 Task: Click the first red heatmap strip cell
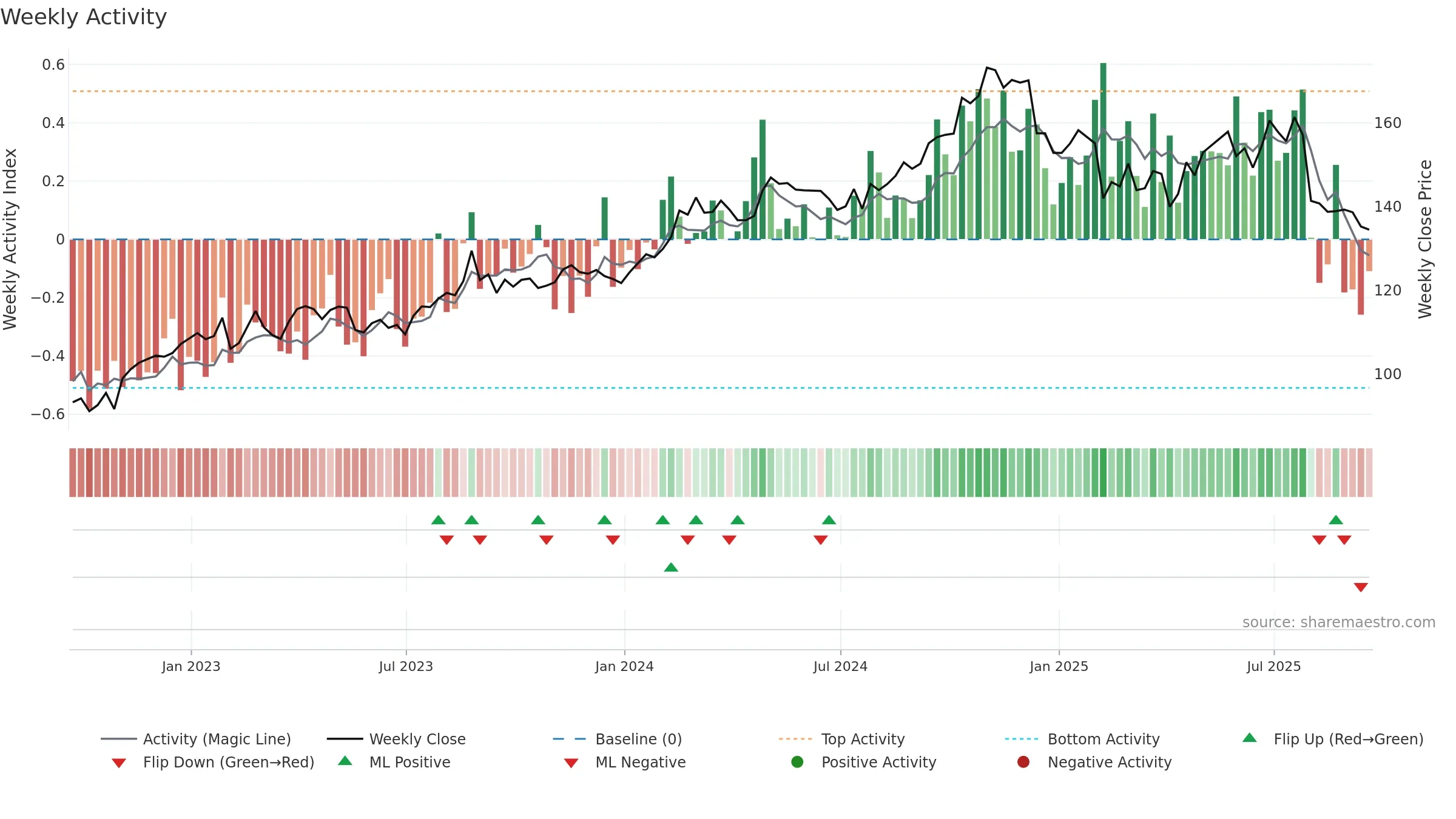coord(73,473)
